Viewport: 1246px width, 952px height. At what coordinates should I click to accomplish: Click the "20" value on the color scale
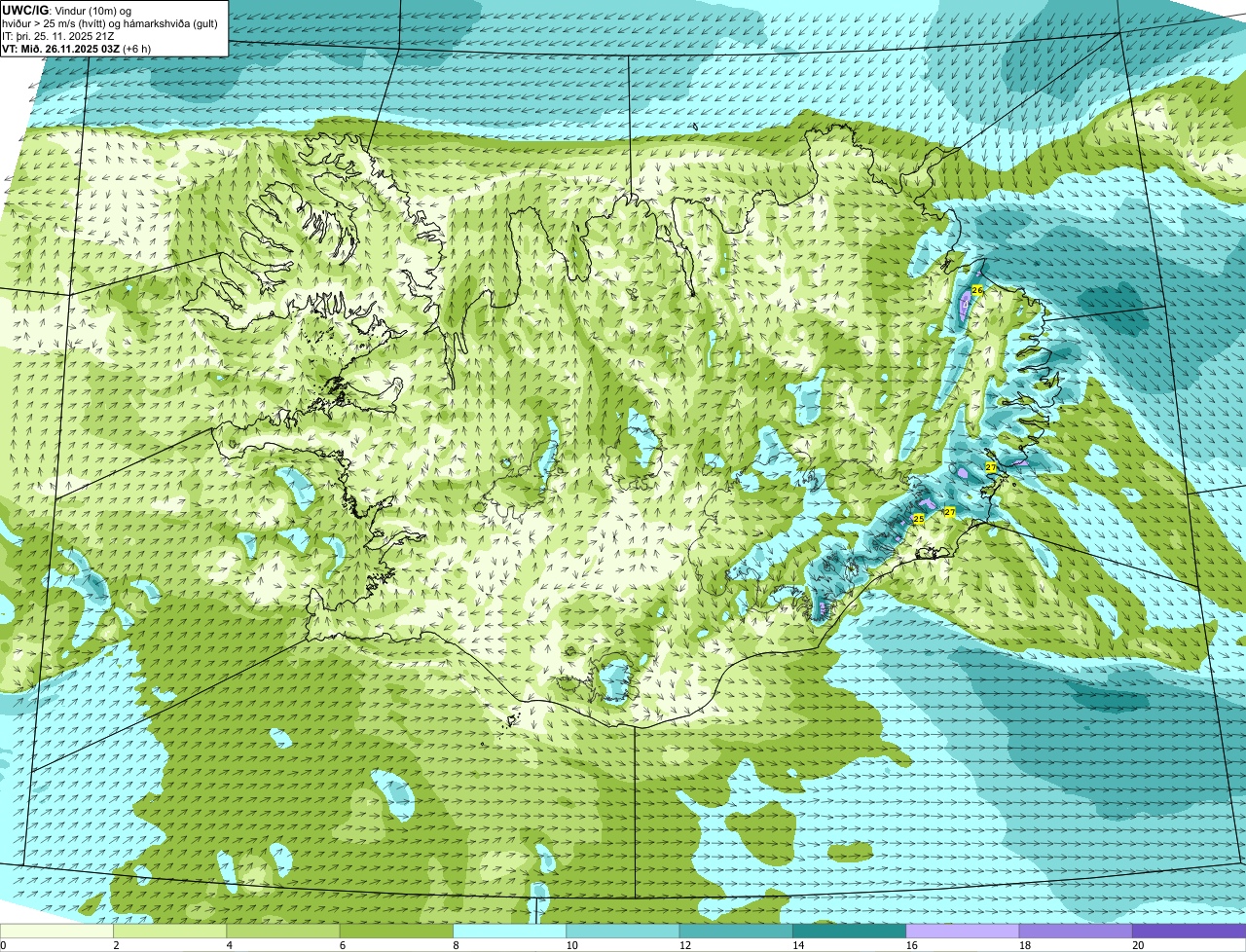click(1138, 945)
